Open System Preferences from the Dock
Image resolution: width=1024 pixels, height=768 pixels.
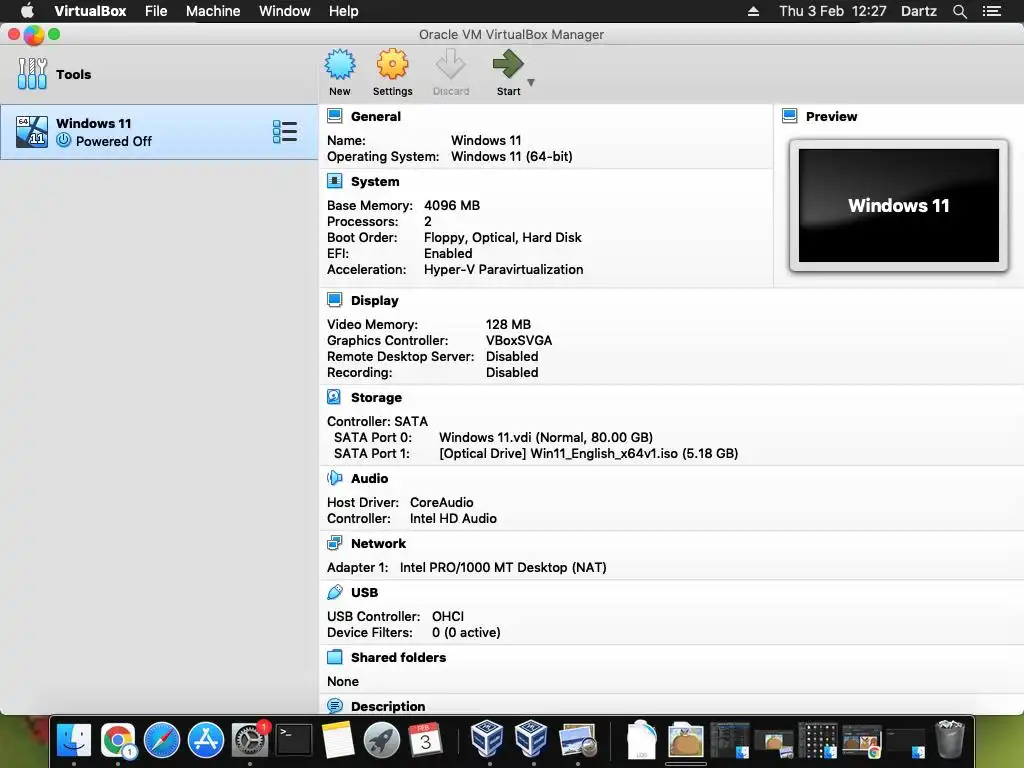point(249,740)
